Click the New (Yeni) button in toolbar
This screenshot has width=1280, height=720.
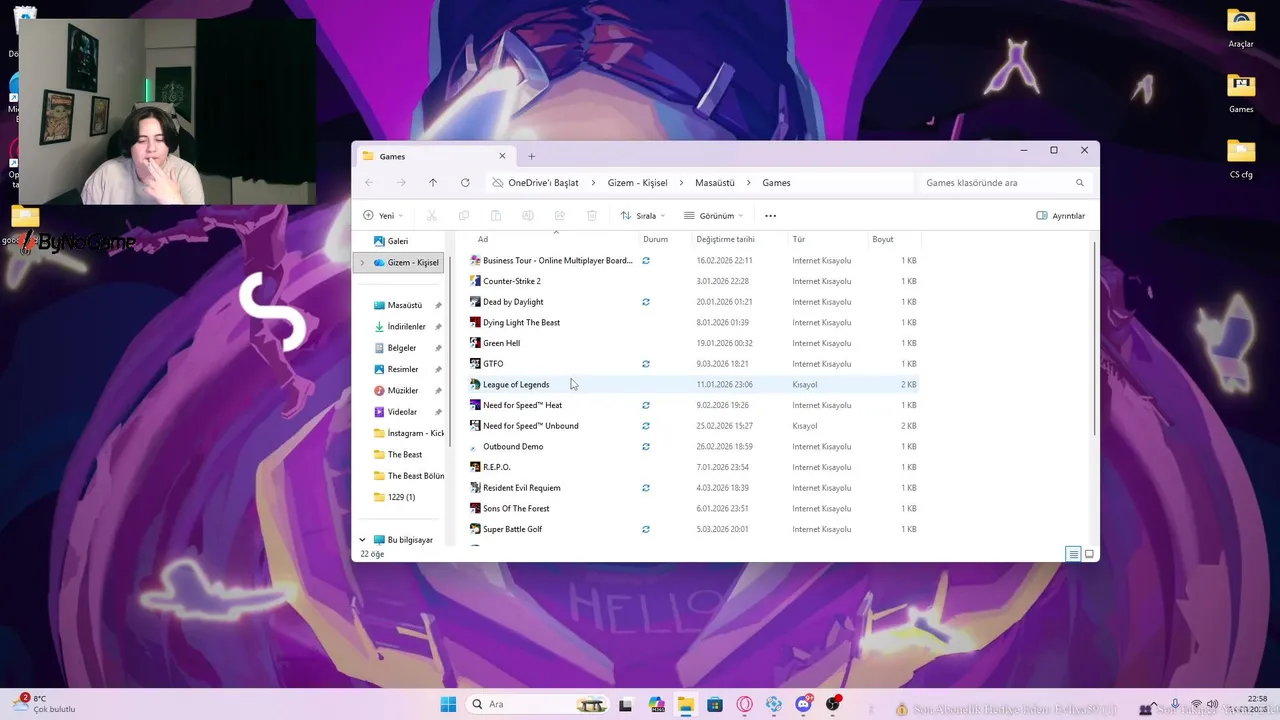(383, 216)
